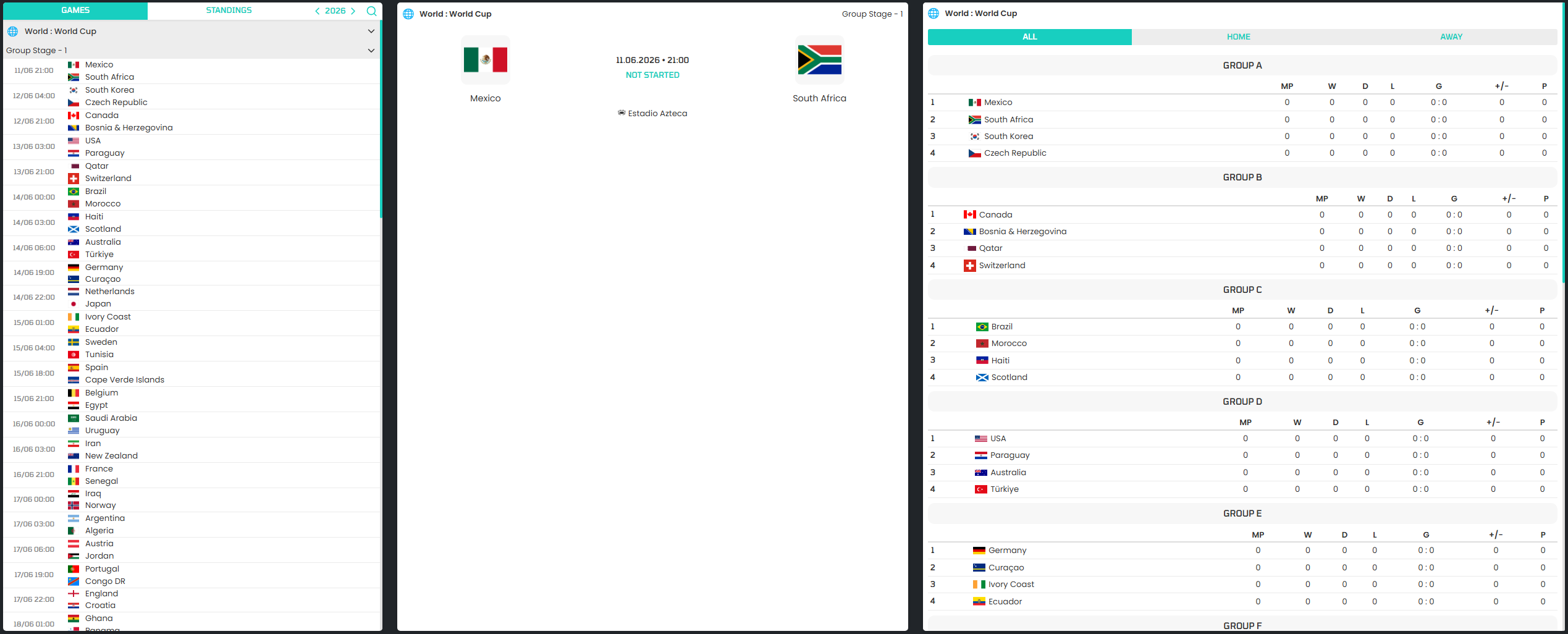Select the ALL standings tab
Screen dimensions: 1568x634
(1030, 37)
